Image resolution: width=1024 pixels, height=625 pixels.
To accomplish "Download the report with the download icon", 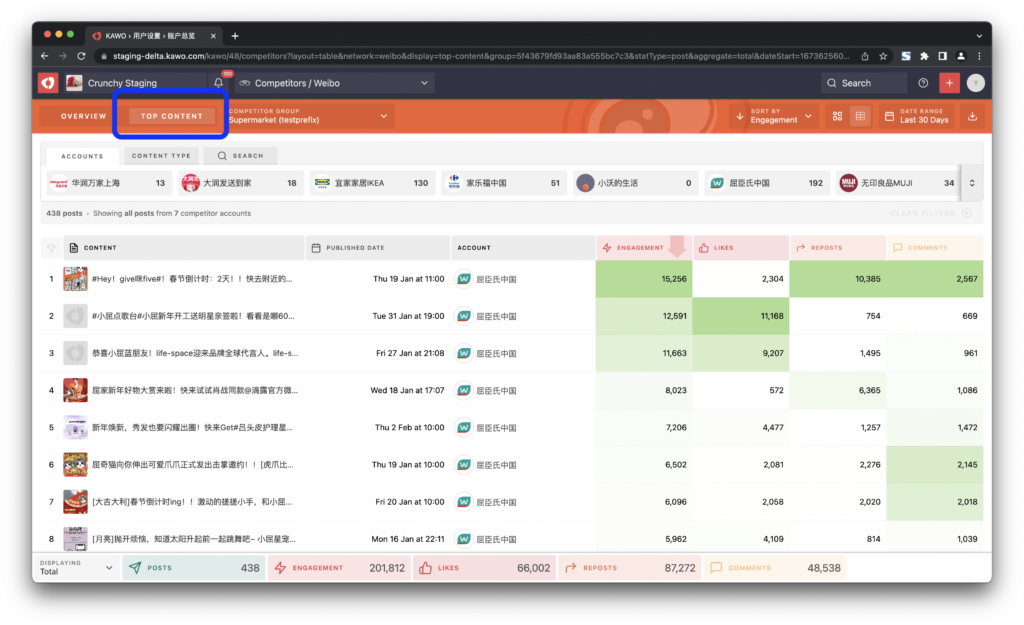I will coord(972,116).
